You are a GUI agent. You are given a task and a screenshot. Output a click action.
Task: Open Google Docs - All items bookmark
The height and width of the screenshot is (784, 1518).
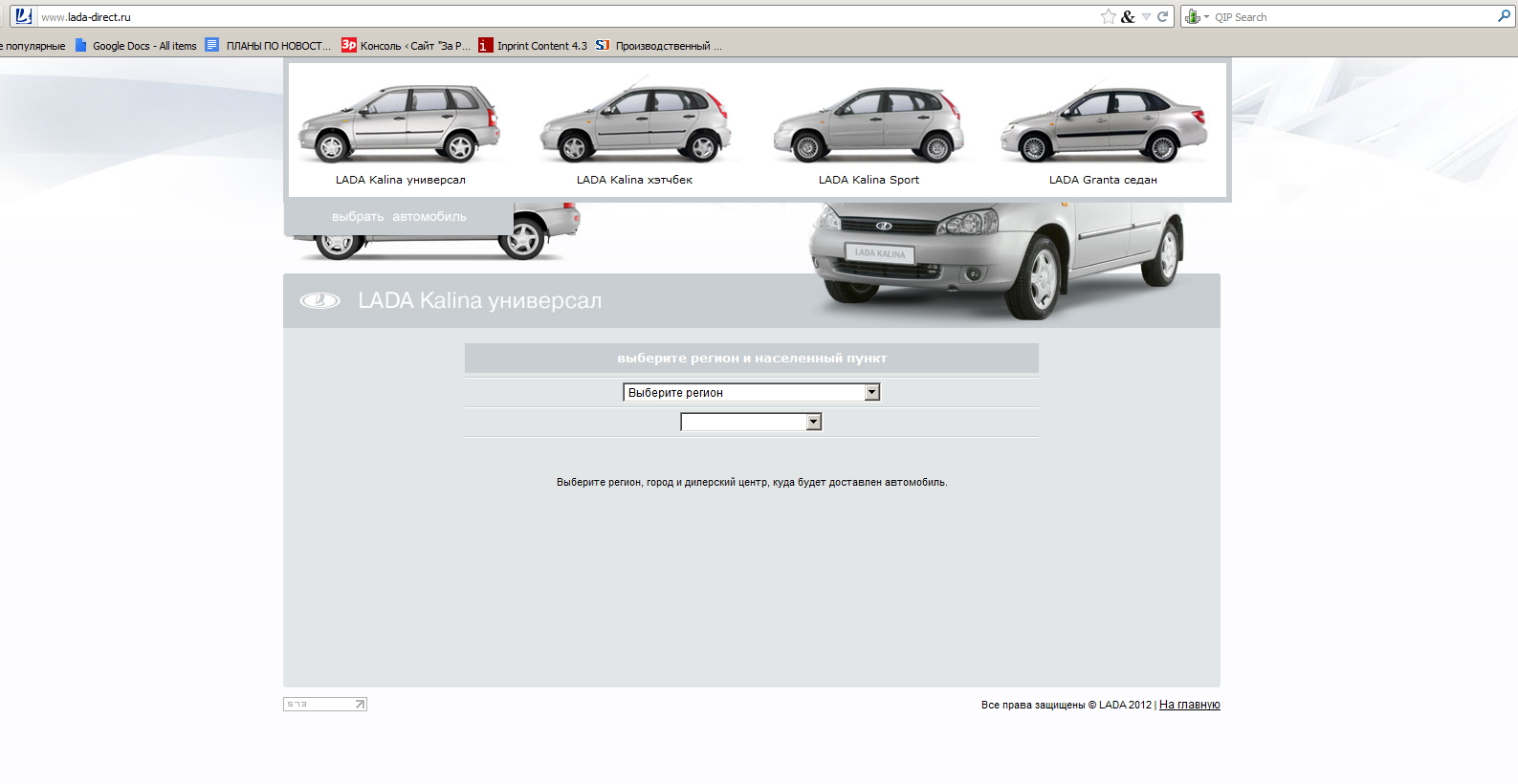click(136, 45)
